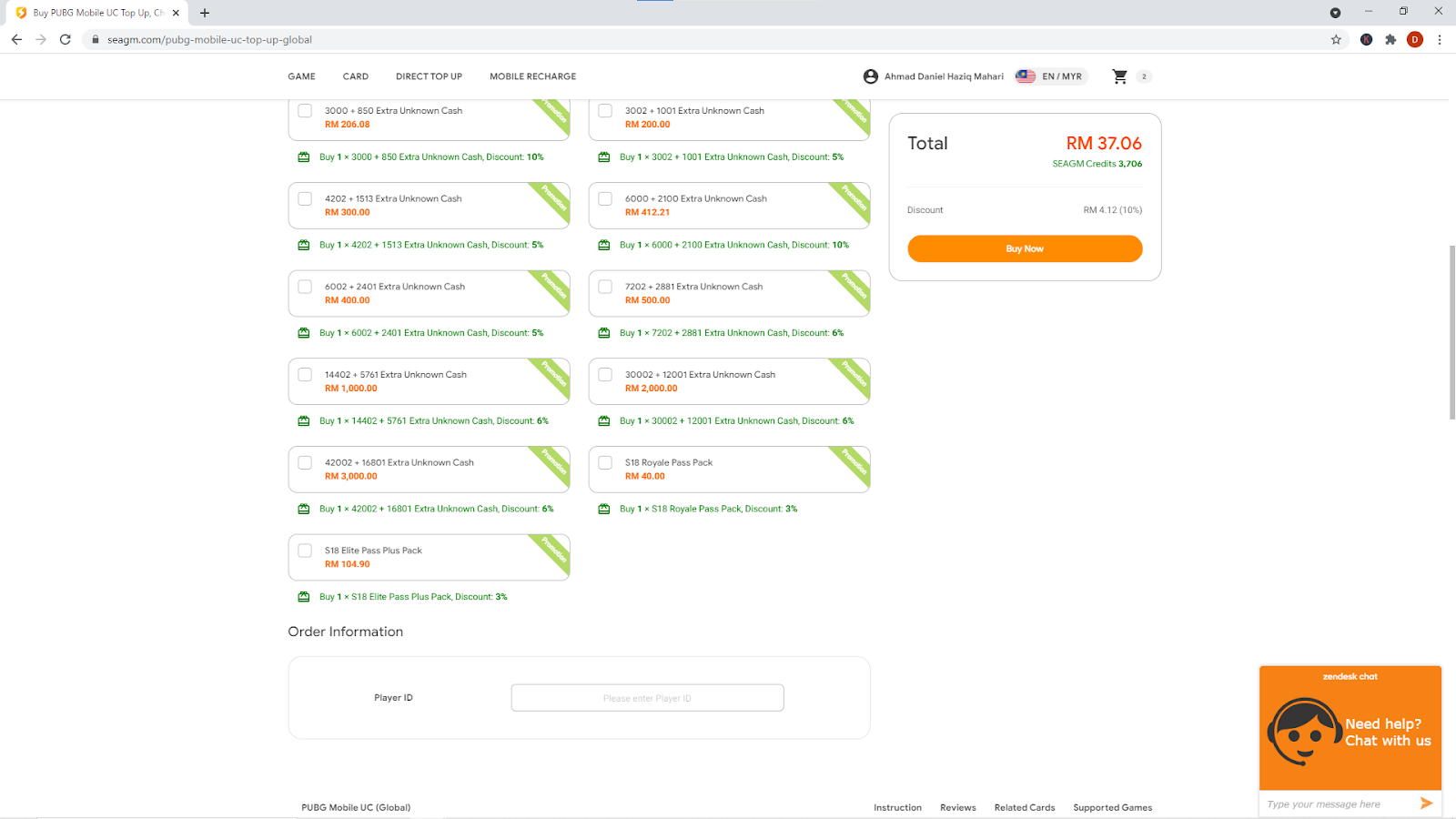
Task: Open the Chrome three-dot menu
Action: (x=1440, y=39)
